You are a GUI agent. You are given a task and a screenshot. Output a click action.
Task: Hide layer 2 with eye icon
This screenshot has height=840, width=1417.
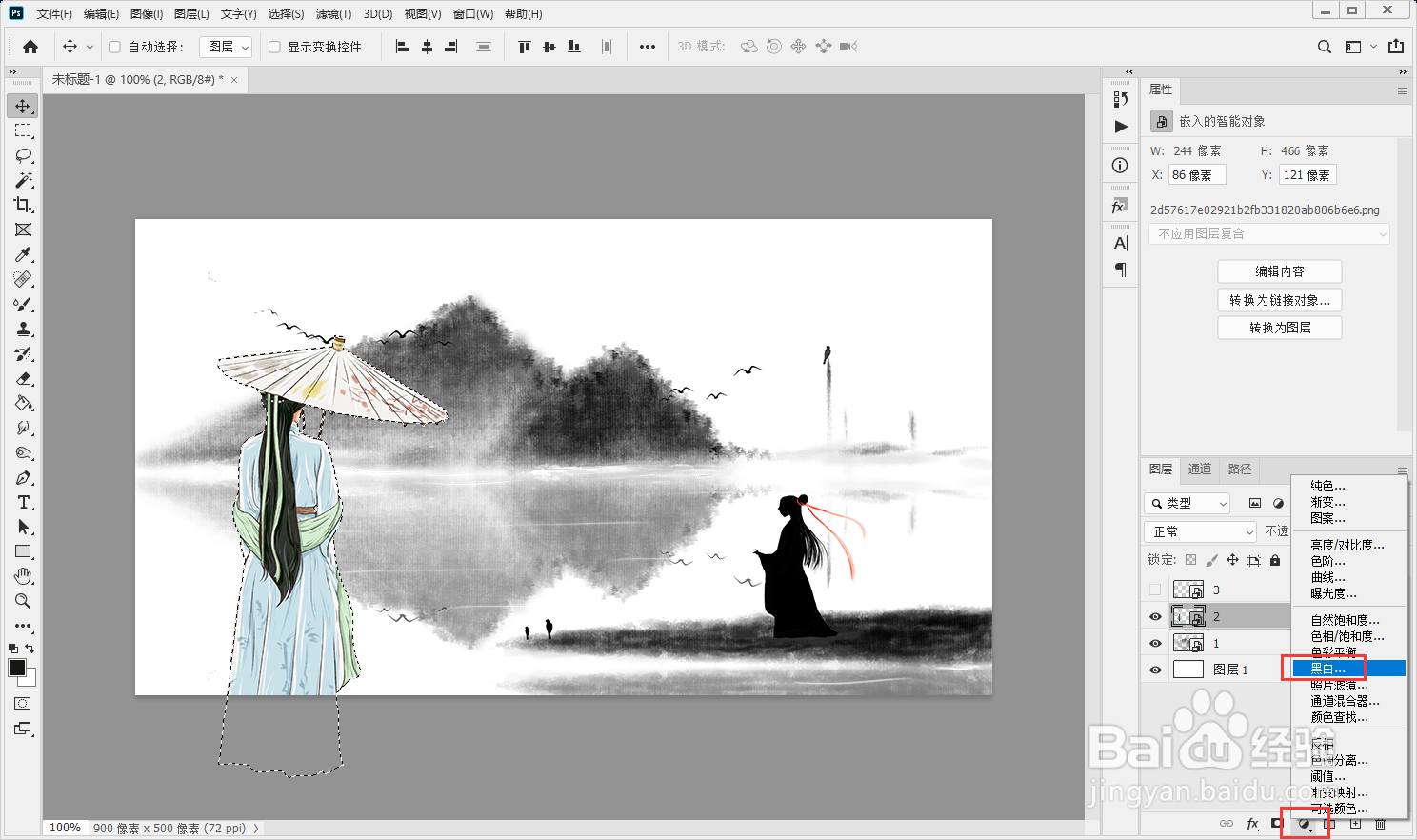click(x=1155, y=616)
